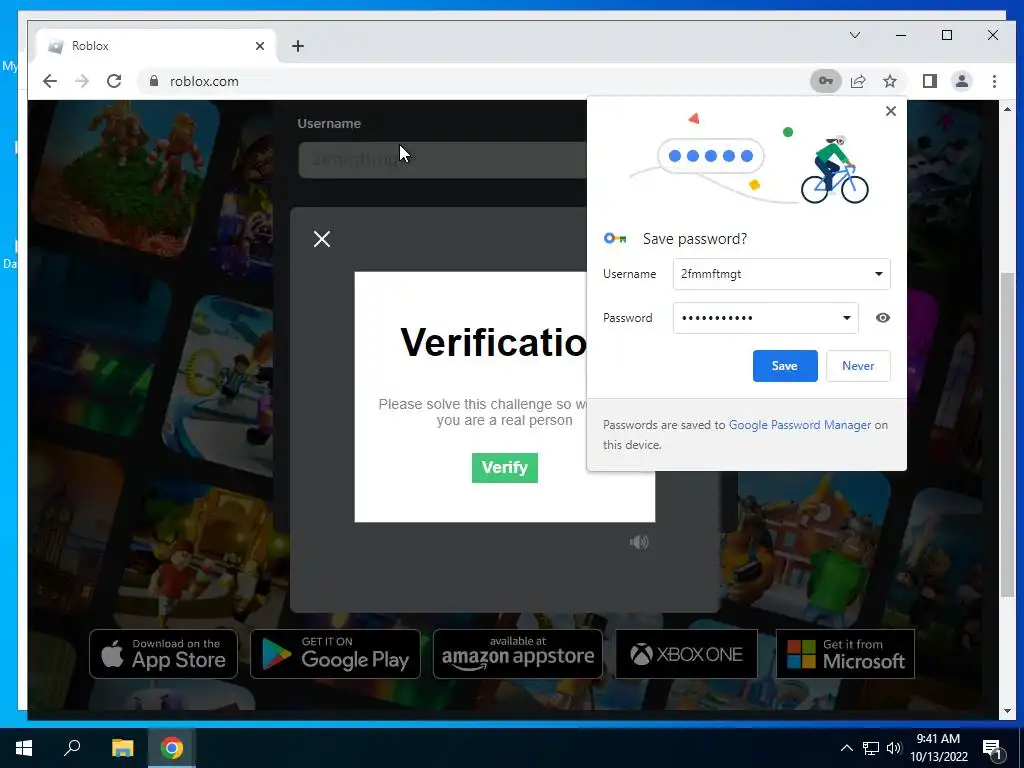Open the Chrome side panel icon

929,81
